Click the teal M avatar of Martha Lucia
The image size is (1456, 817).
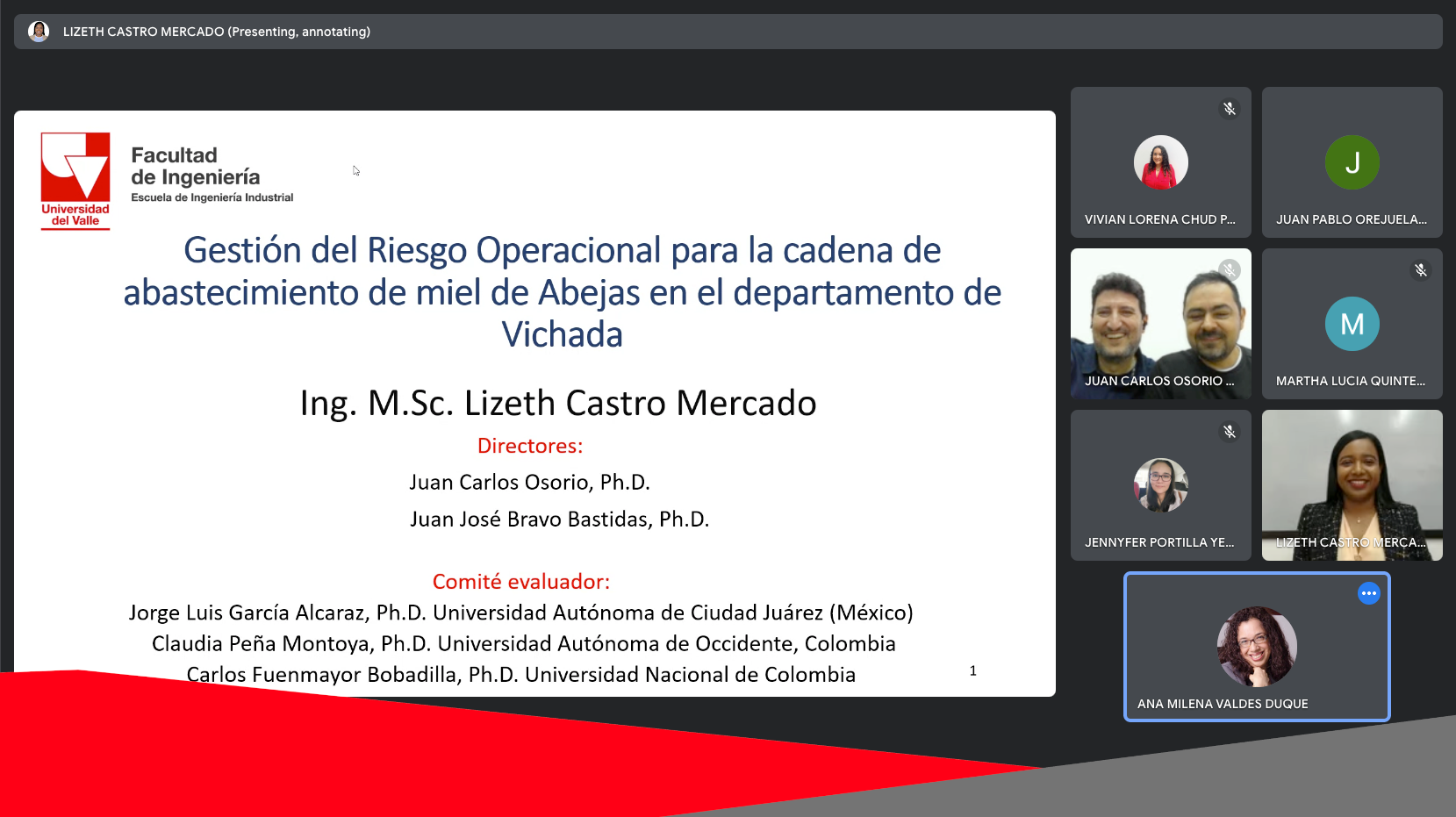1352,324
